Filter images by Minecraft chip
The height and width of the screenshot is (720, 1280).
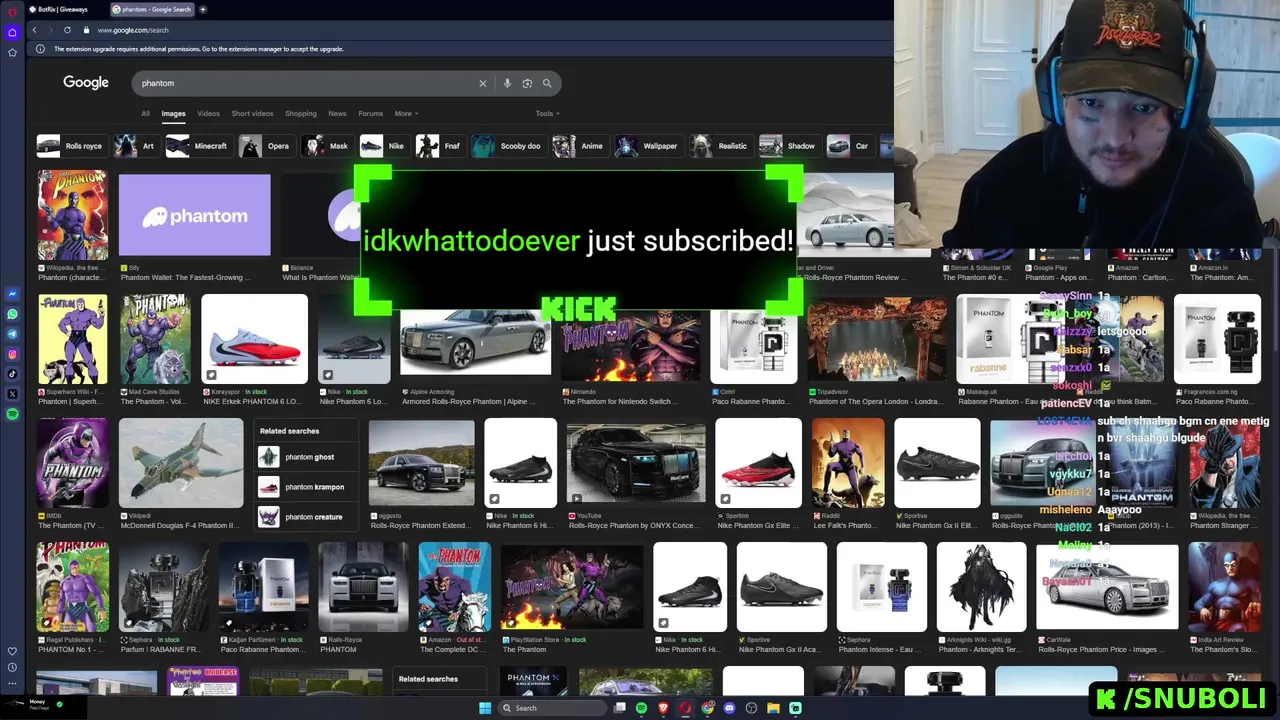[197, 146]
